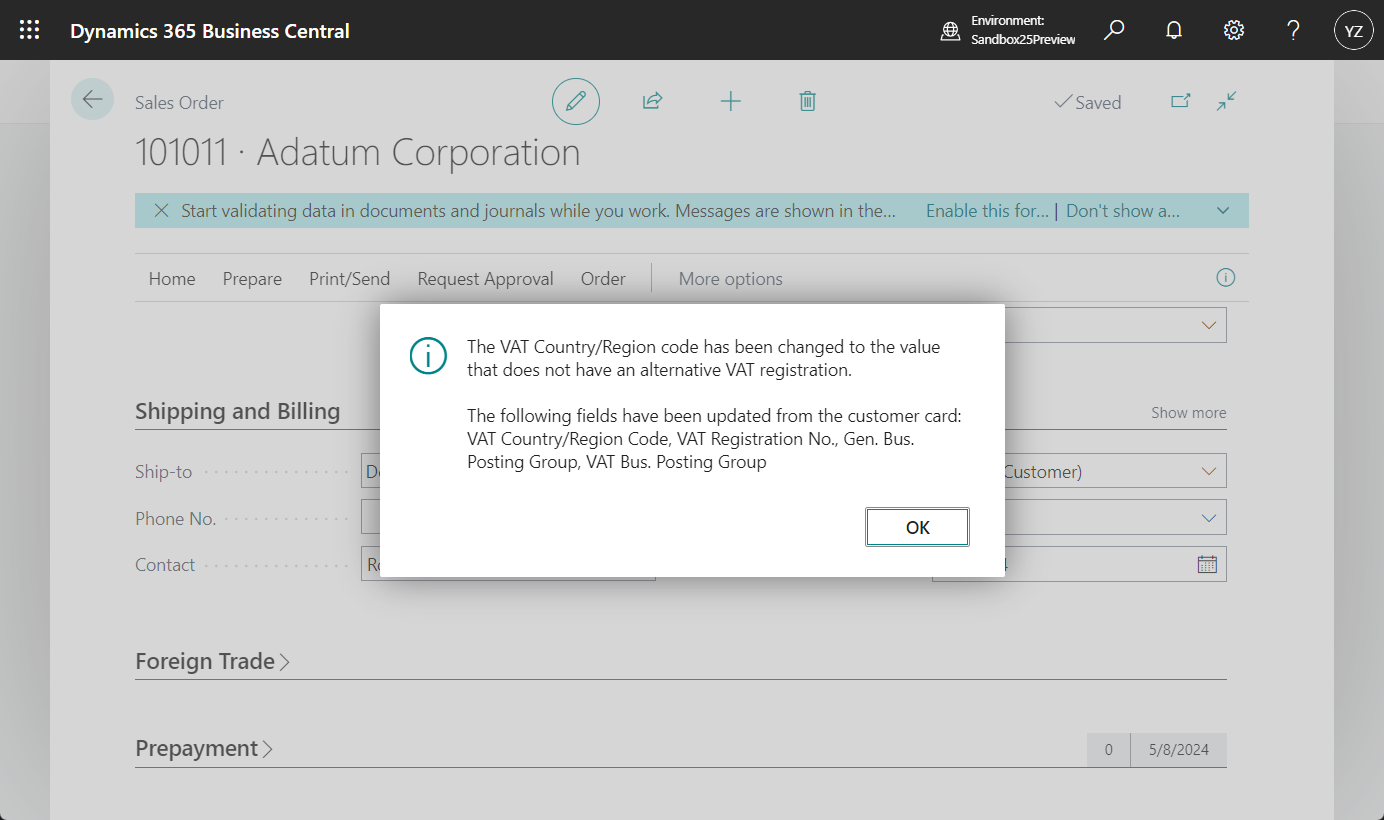Open the help question mark icon
The height and width of the screenshot is (820, 1384).
click(1293, 30)
